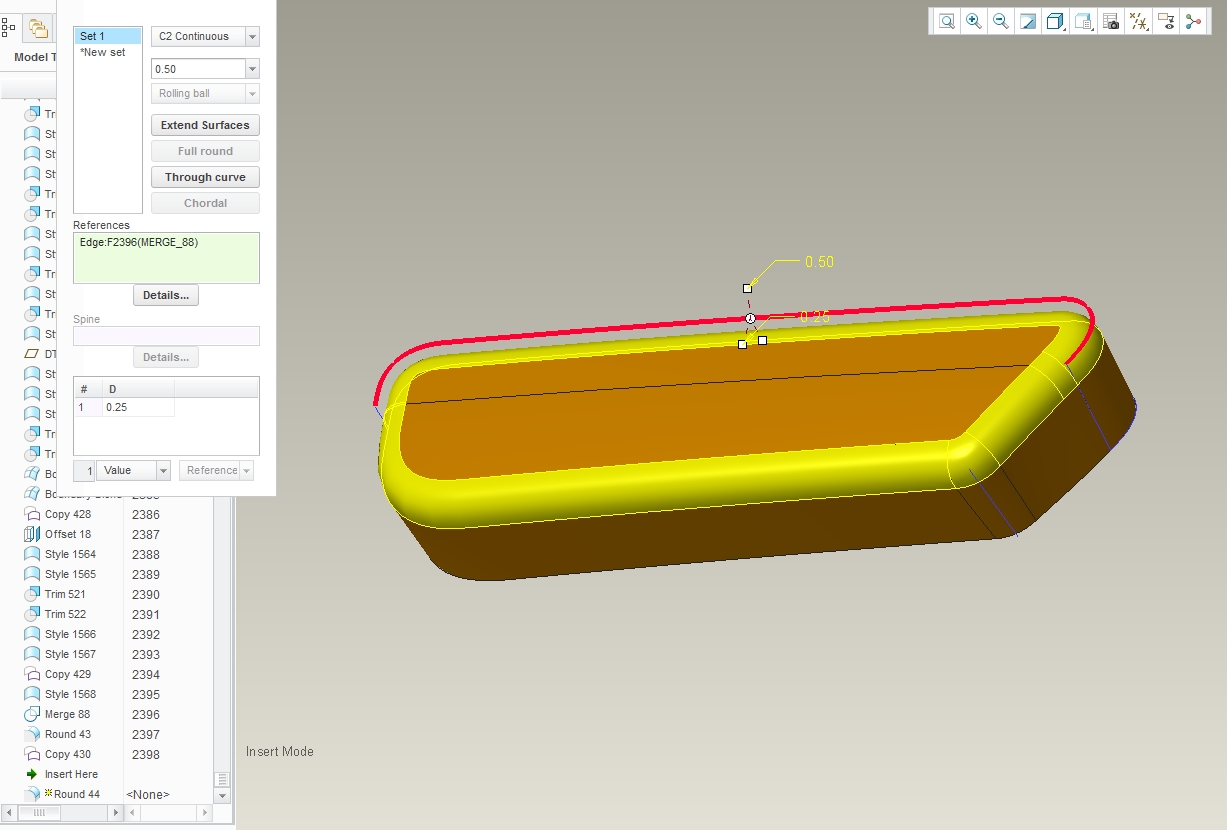Click feature number 2398 cell
Screen dimensions: 1227x830
tap(146, 754)
